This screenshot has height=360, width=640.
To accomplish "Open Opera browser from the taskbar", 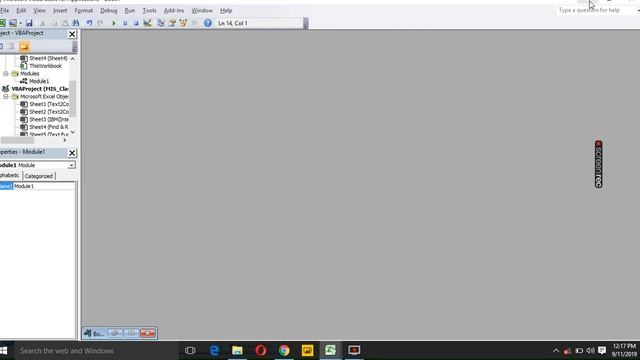I will point(261,351).
